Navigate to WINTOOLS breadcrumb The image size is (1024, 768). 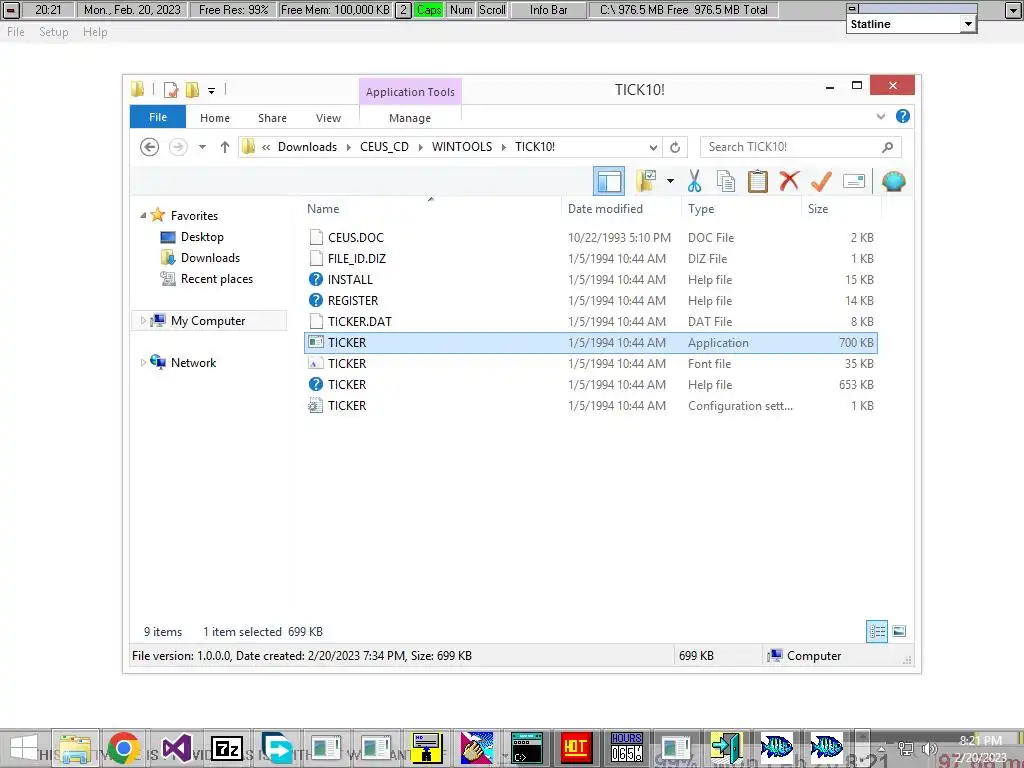pyautogui.click(x=462, y=147)
